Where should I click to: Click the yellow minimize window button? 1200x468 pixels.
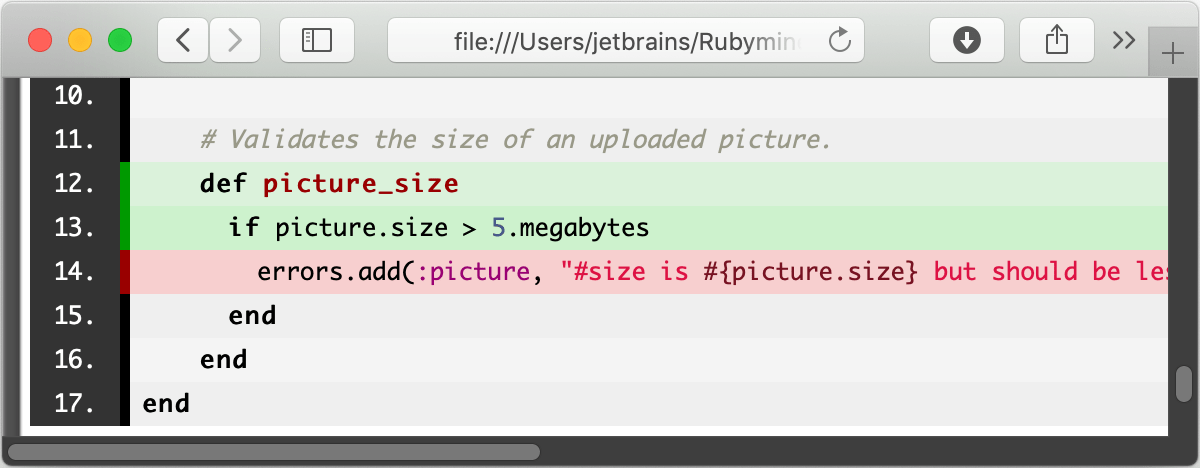pyautogui.click(x=80, y=40)
